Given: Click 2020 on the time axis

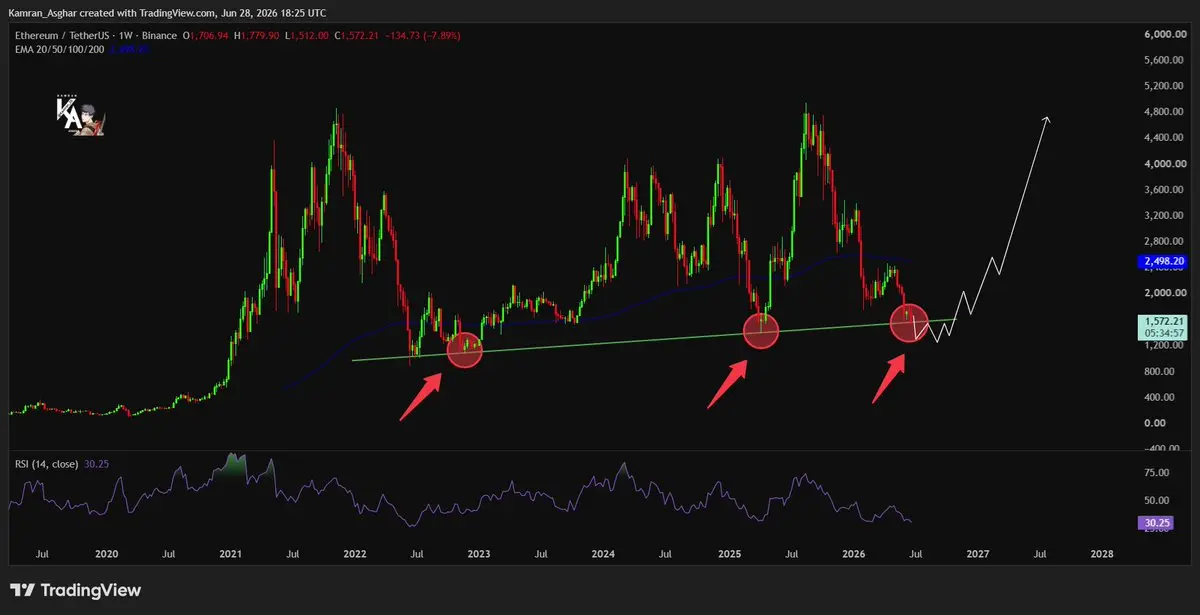Looking at the screenshot, I should point(106,553).
